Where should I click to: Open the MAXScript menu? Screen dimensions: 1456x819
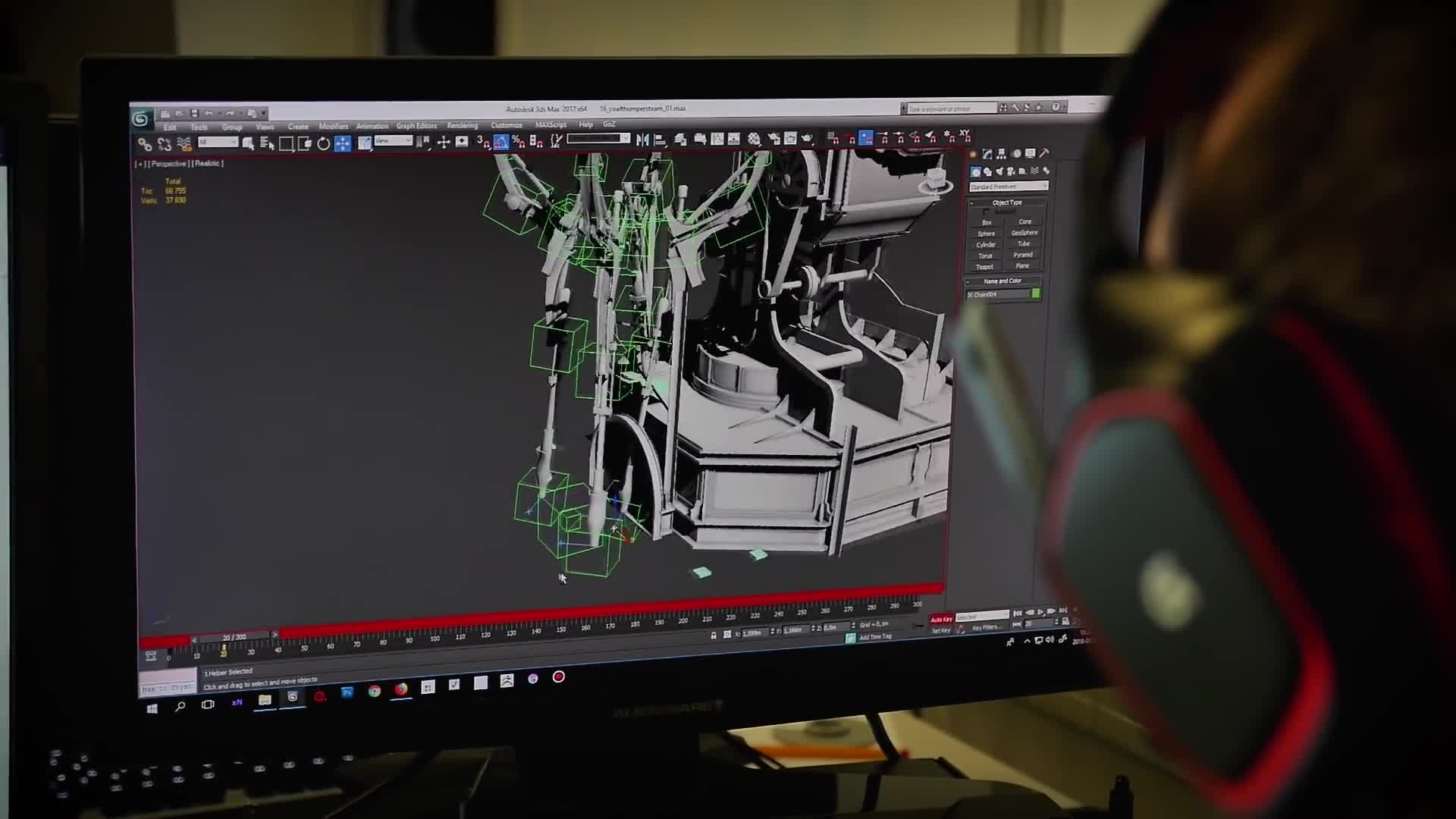click(x=551, y=124)
